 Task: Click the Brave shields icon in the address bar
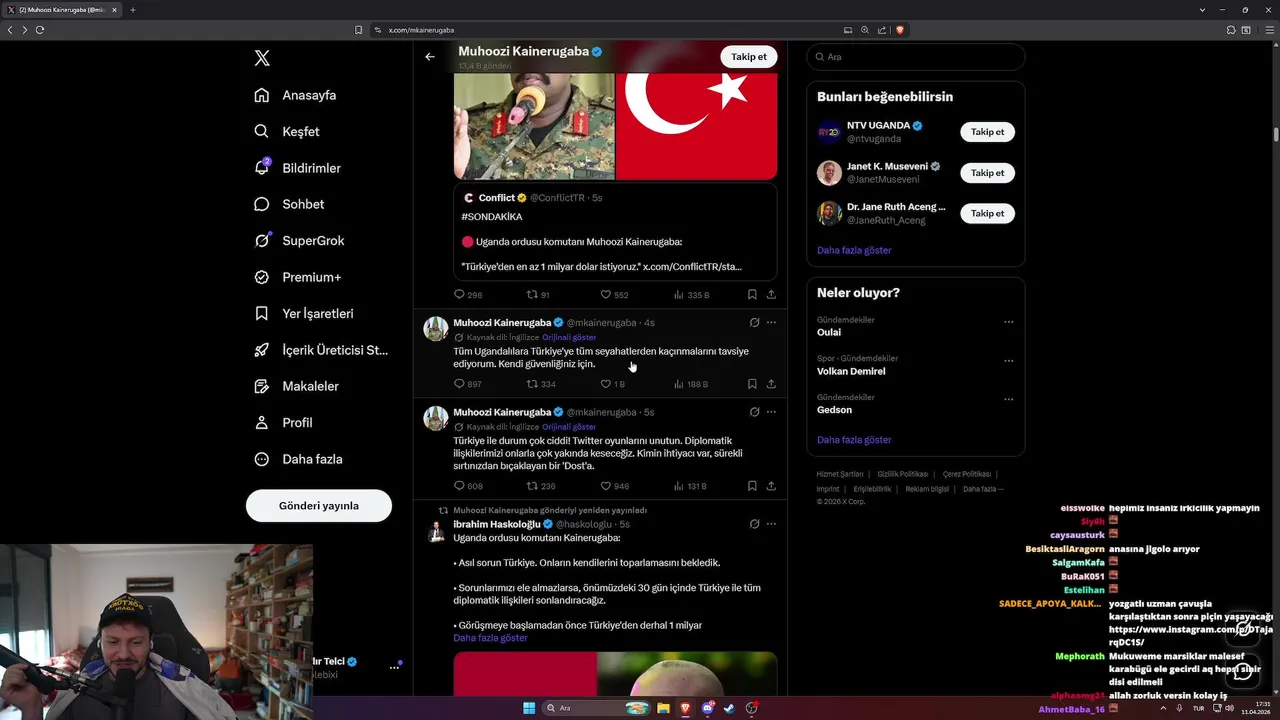pos(900,30)
